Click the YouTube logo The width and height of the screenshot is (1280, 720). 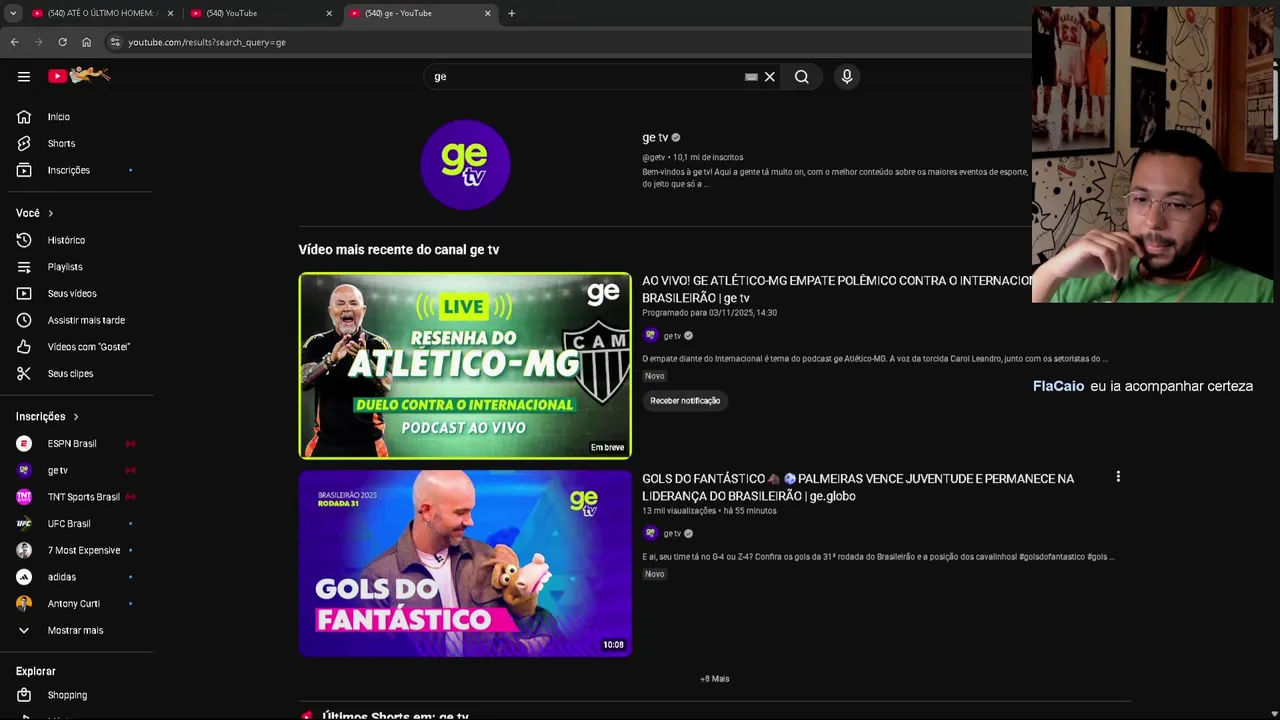click(79, 76)
